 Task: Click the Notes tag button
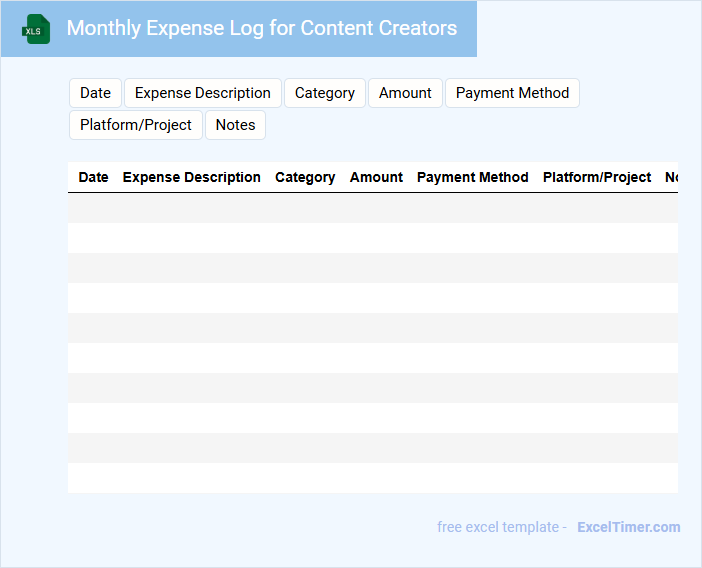point(235,125)
